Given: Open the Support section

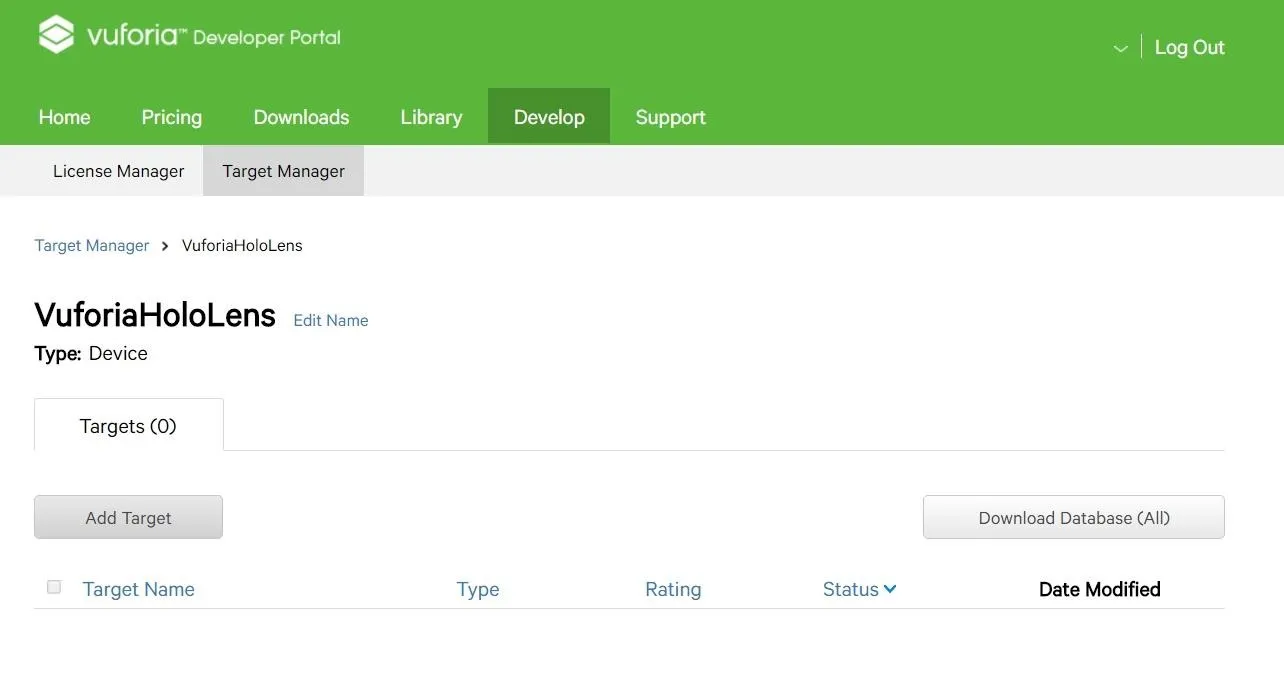Looking at the screenshot, I should pos(670,117).
